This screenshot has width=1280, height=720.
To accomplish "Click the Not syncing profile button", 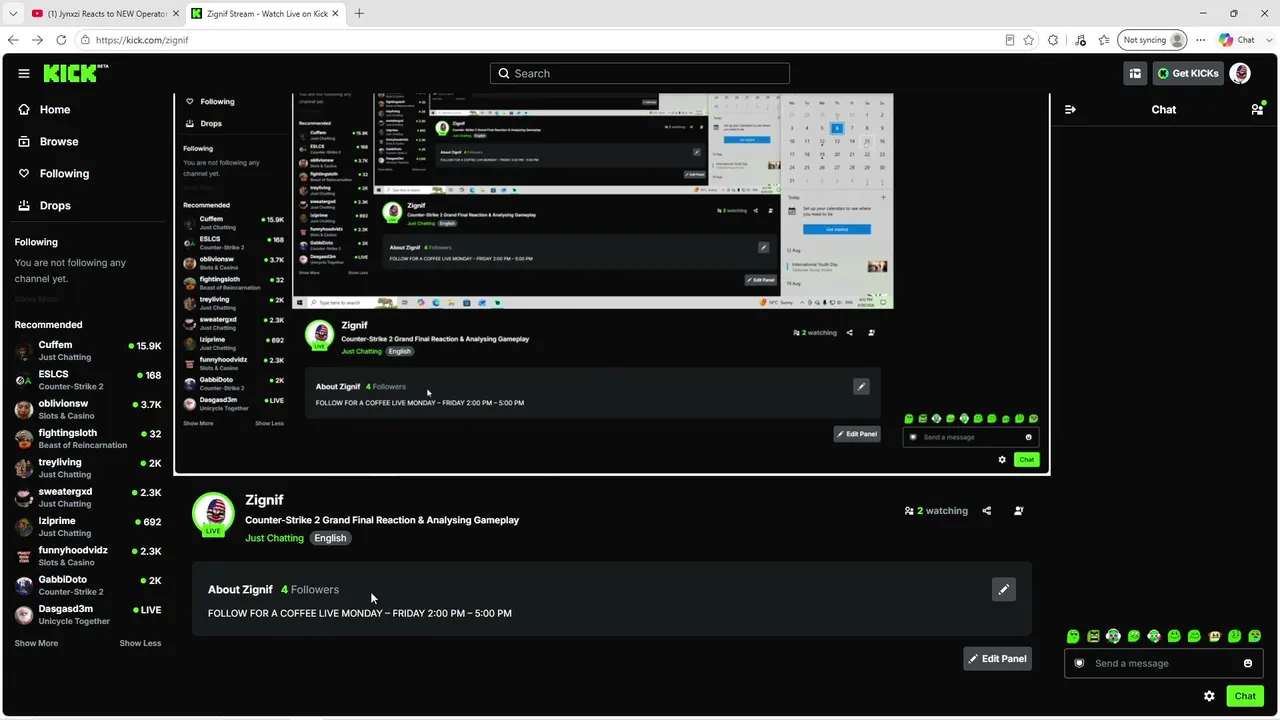I will pos(1153,40).
